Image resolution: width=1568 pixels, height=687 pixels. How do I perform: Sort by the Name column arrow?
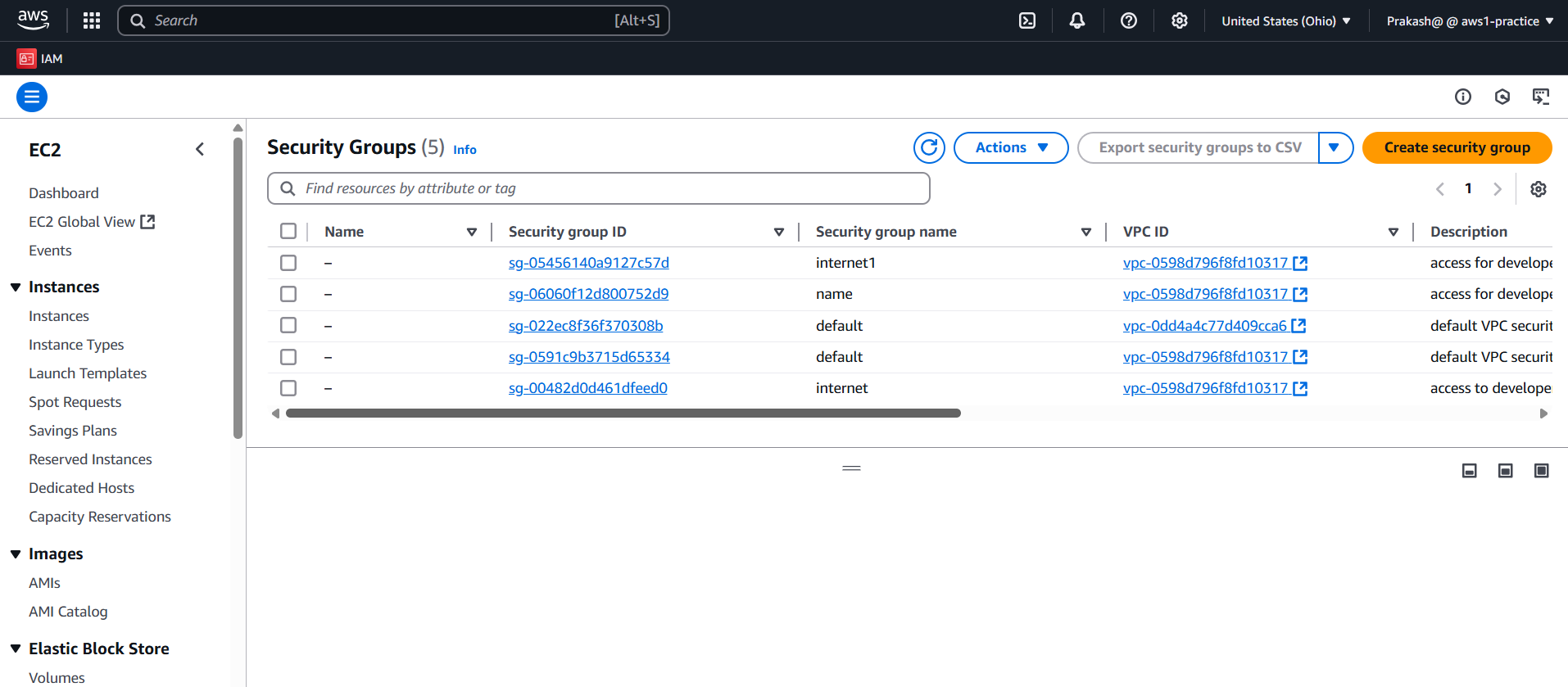tap(472, 232)
